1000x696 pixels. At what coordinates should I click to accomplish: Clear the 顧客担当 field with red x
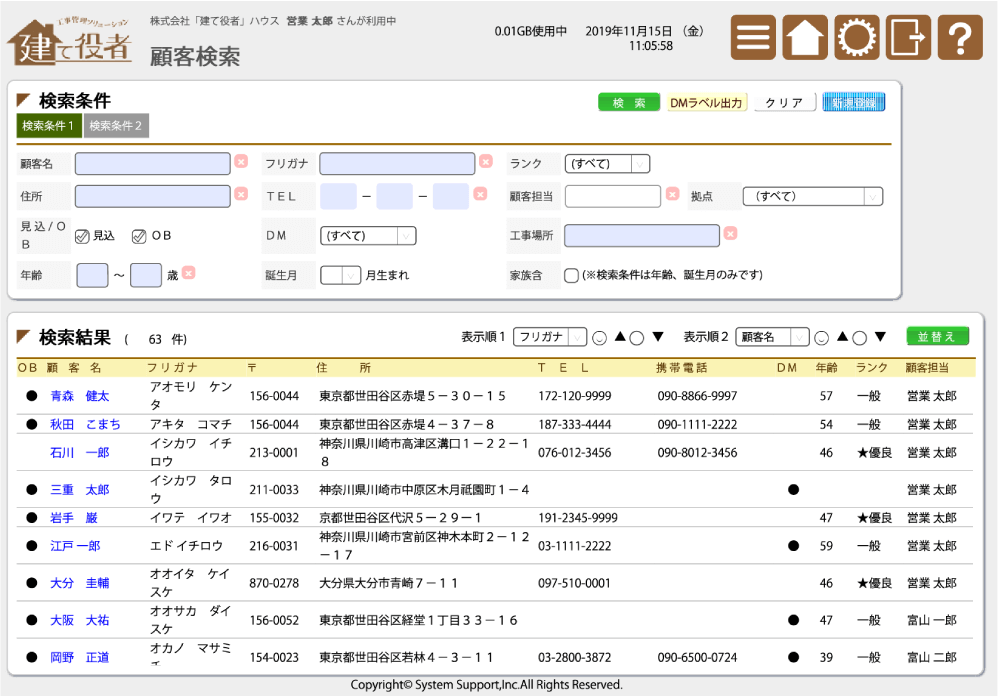click(x=672, y=194)
